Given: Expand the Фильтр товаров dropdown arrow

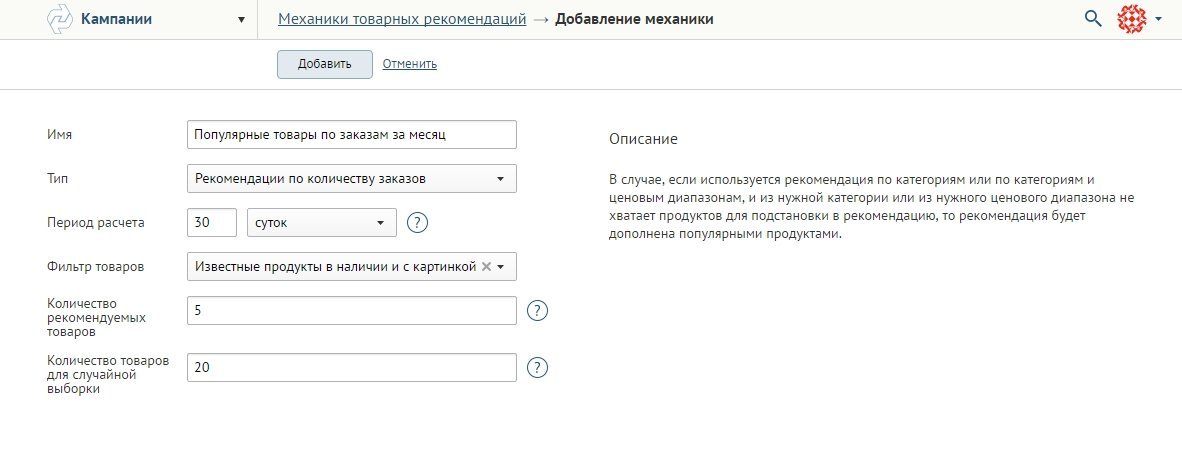Looking at the screenshot, I should point(501,267).
